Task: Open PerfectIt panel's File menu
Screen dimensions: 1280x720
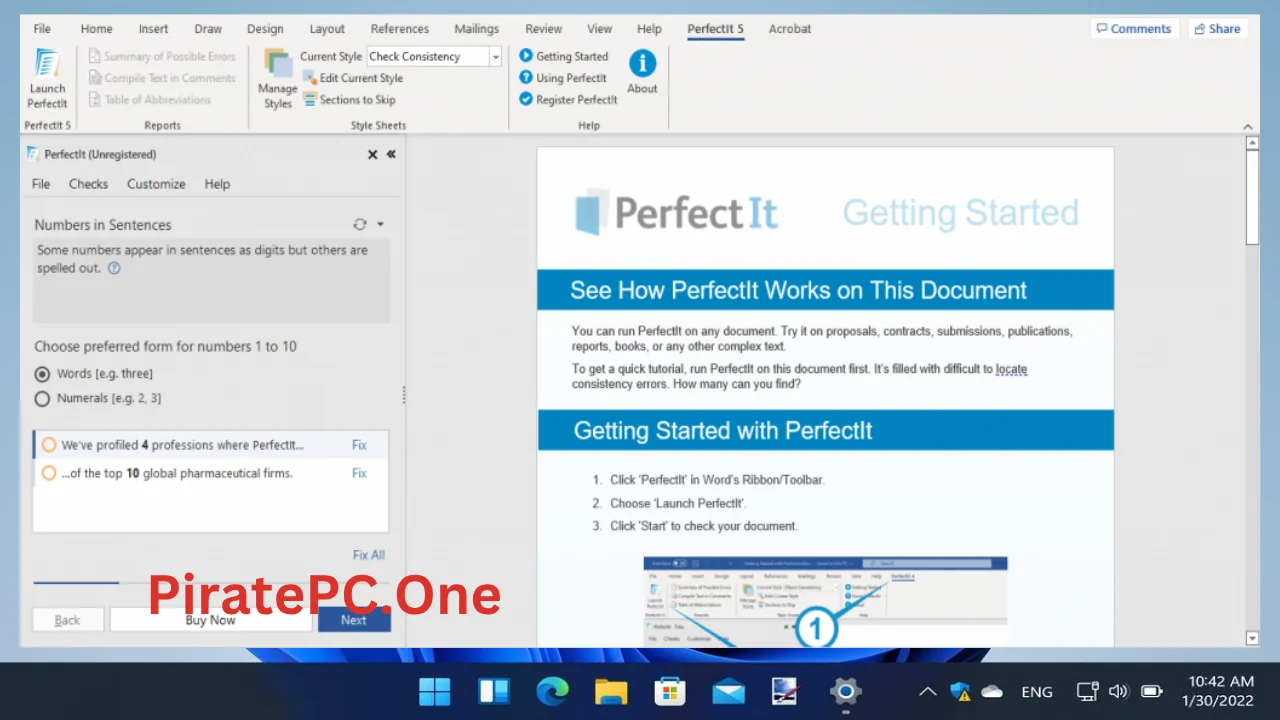Action: click(x=41, y=184)
